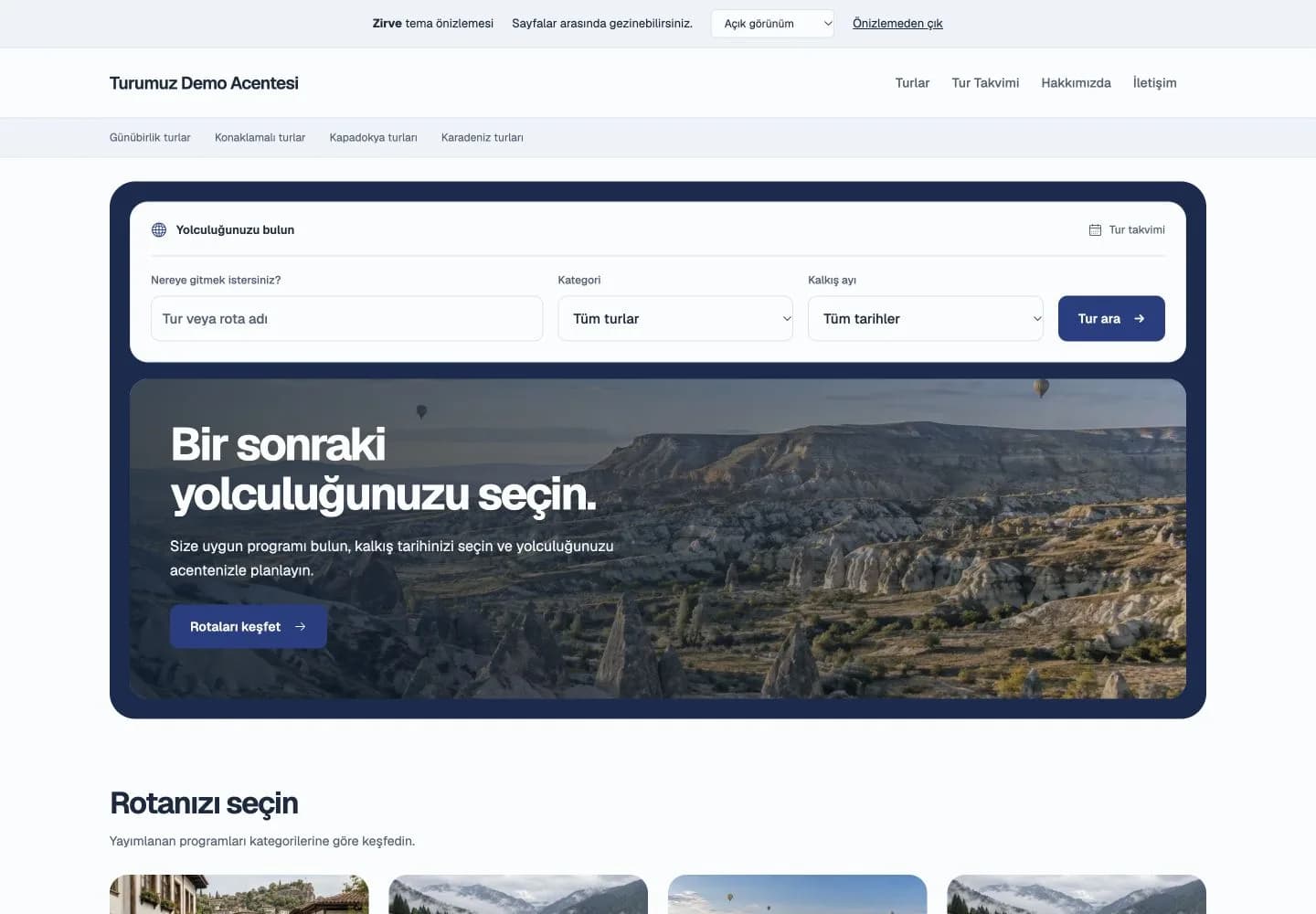Expand the Kategori dropdown showing Tüm turlar
The image size is (1316, 914).
(x=675, y=318)
